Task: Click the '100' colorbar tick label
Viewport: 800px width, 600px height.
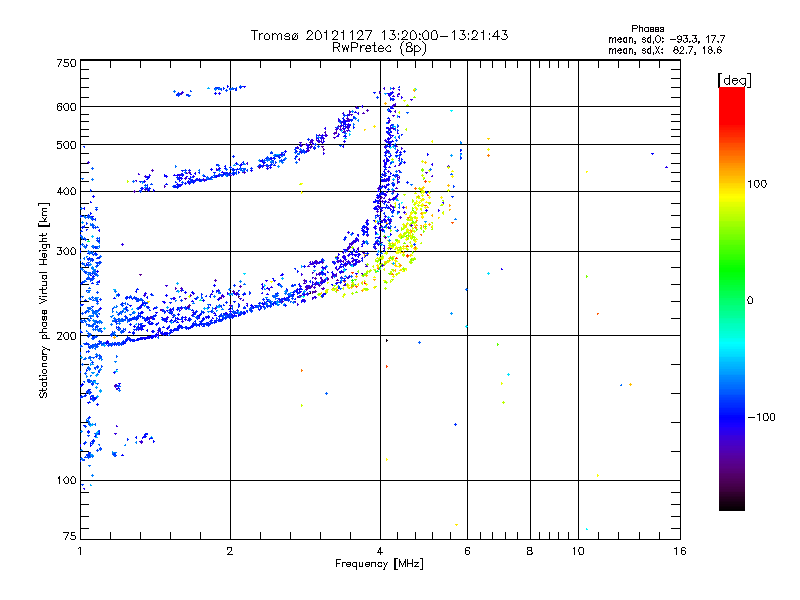Action: 757,184
